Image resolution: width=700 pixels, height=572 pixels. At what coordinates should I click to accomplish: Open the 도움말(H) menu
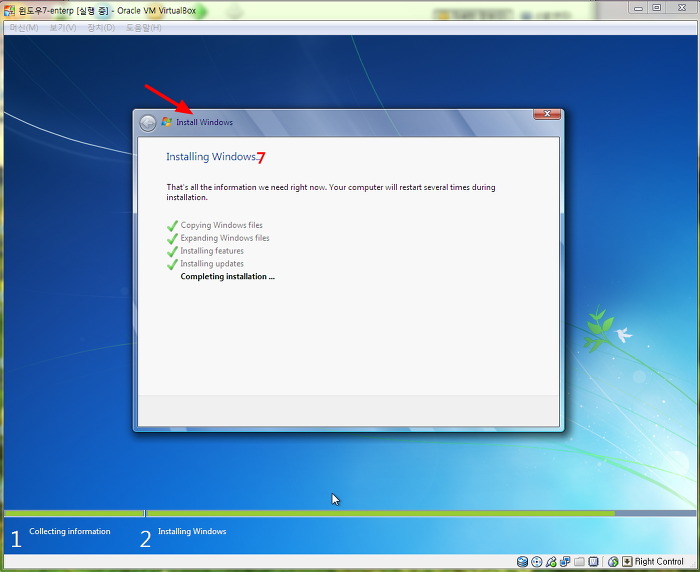coord(143,27)
